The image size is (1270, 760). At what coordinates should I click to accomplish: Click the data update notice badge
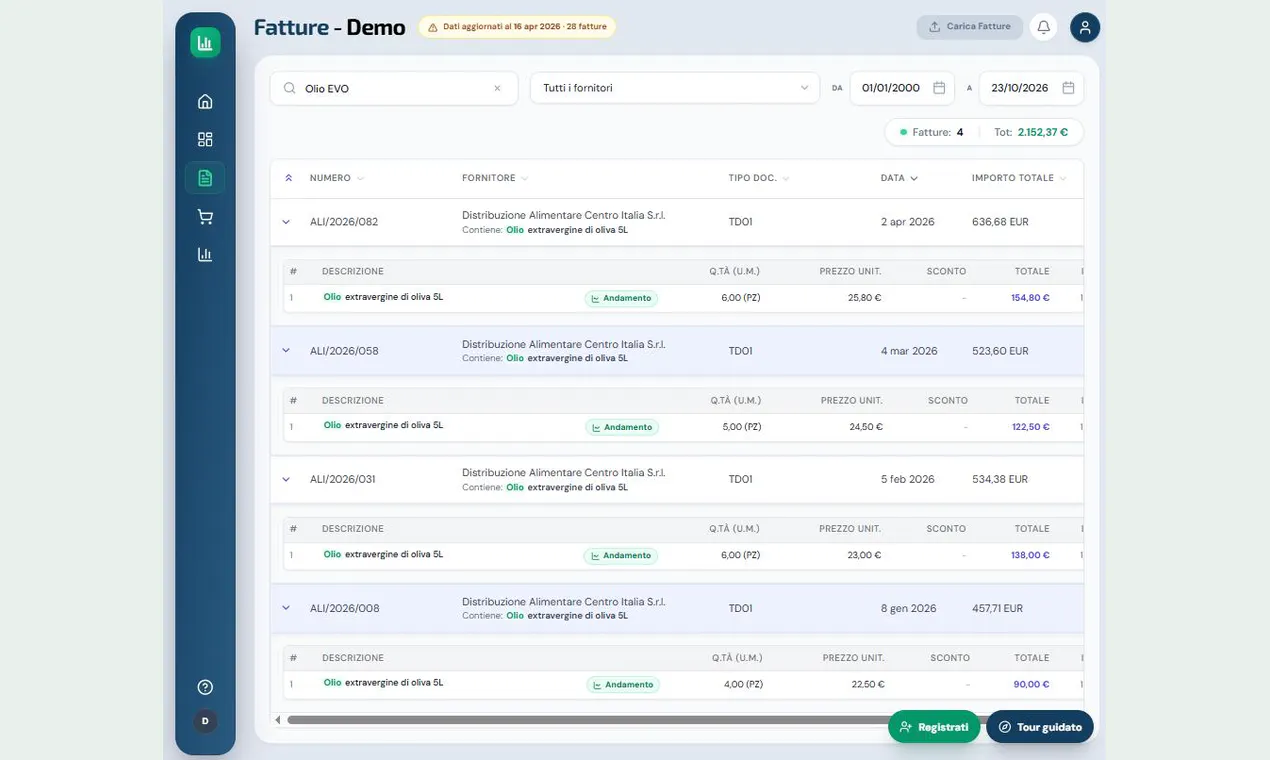point(517,27)
